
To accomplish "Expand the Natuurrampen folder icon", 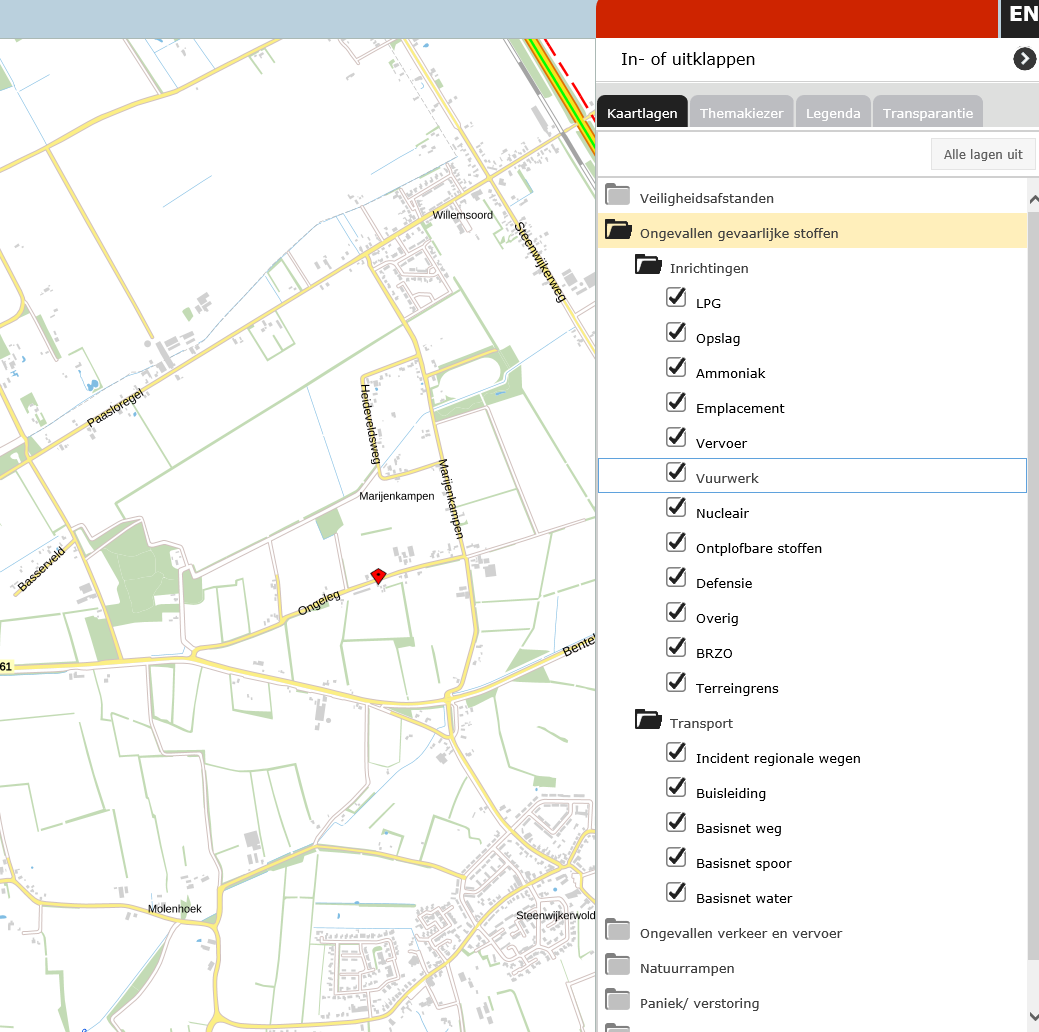I will pos(618,965).
